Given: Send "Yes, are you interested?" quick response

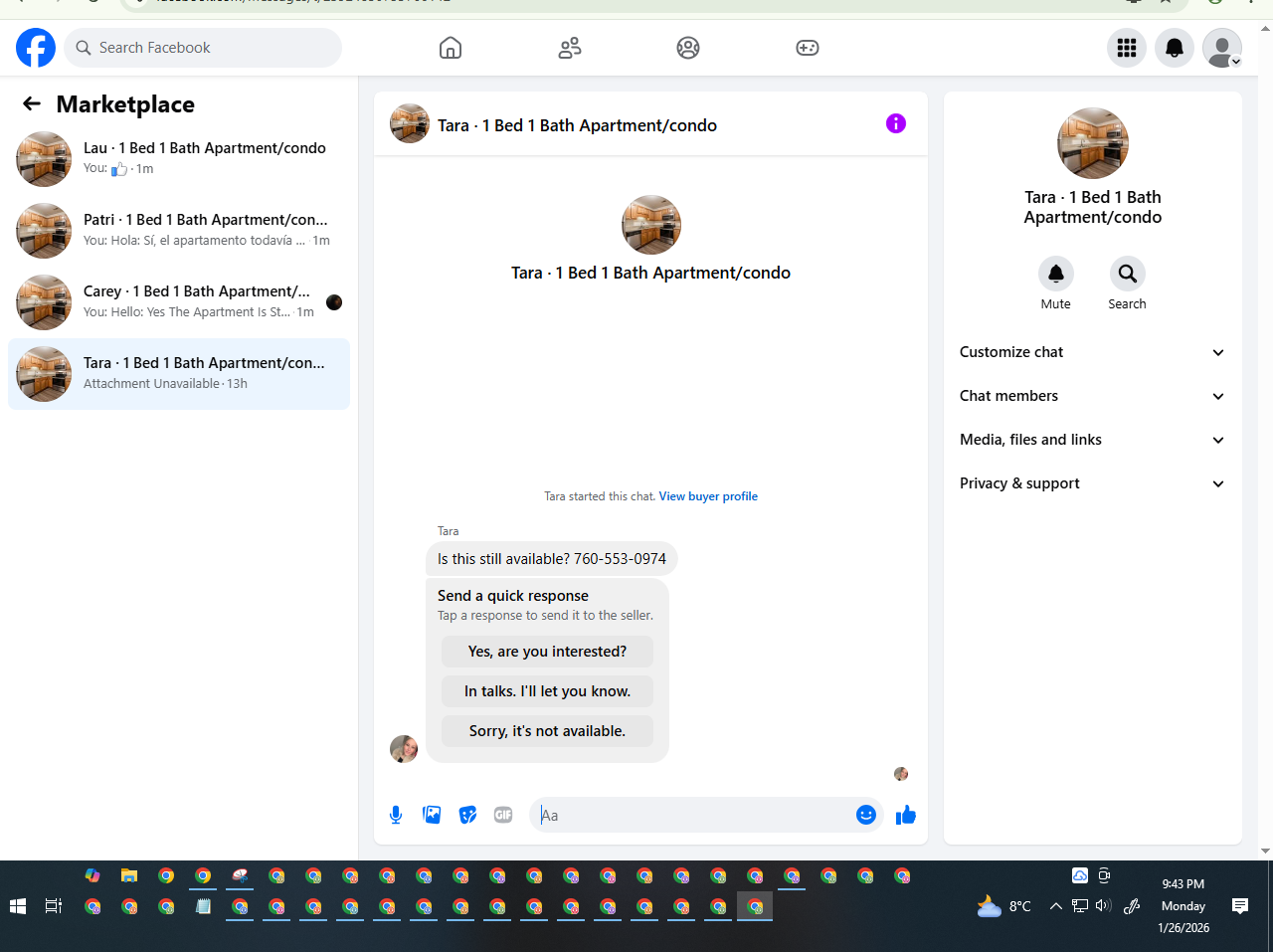Looking at the screenshot, I should pyautogui.click(x=547, y=652).
